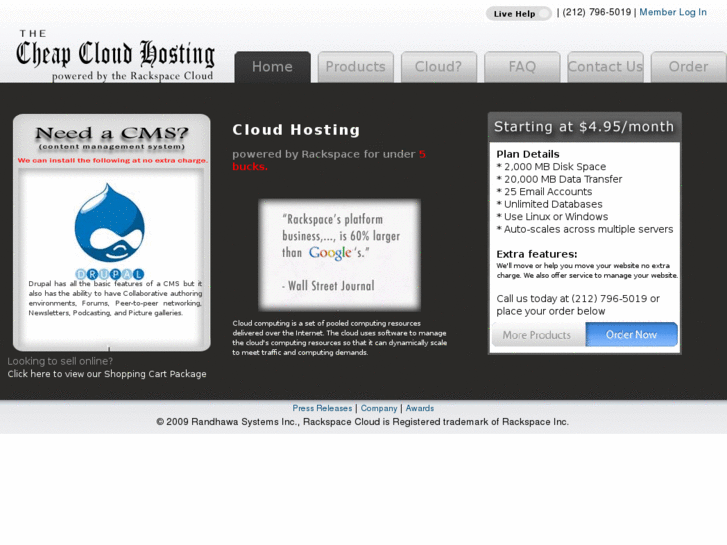Viewport: 727px width, 545px height.
Task: Click the Cloud Hosting heading
Action: coord(296,130)
